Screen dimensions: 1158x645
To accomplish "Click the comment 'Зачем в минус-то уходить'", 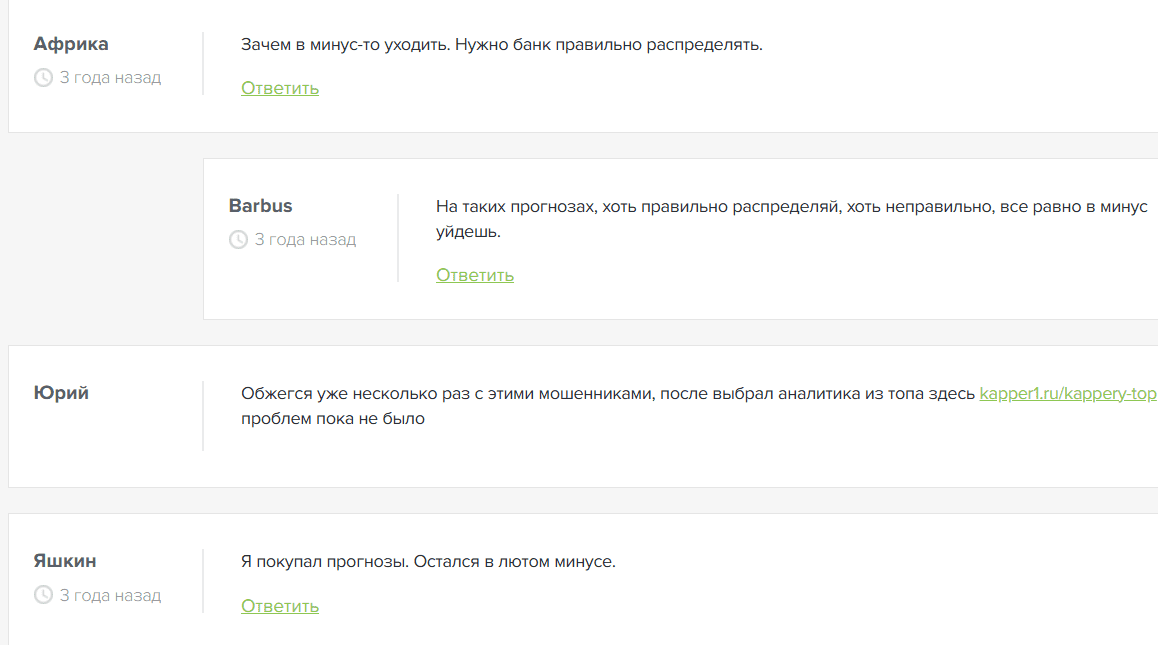I will coord(501,45).
